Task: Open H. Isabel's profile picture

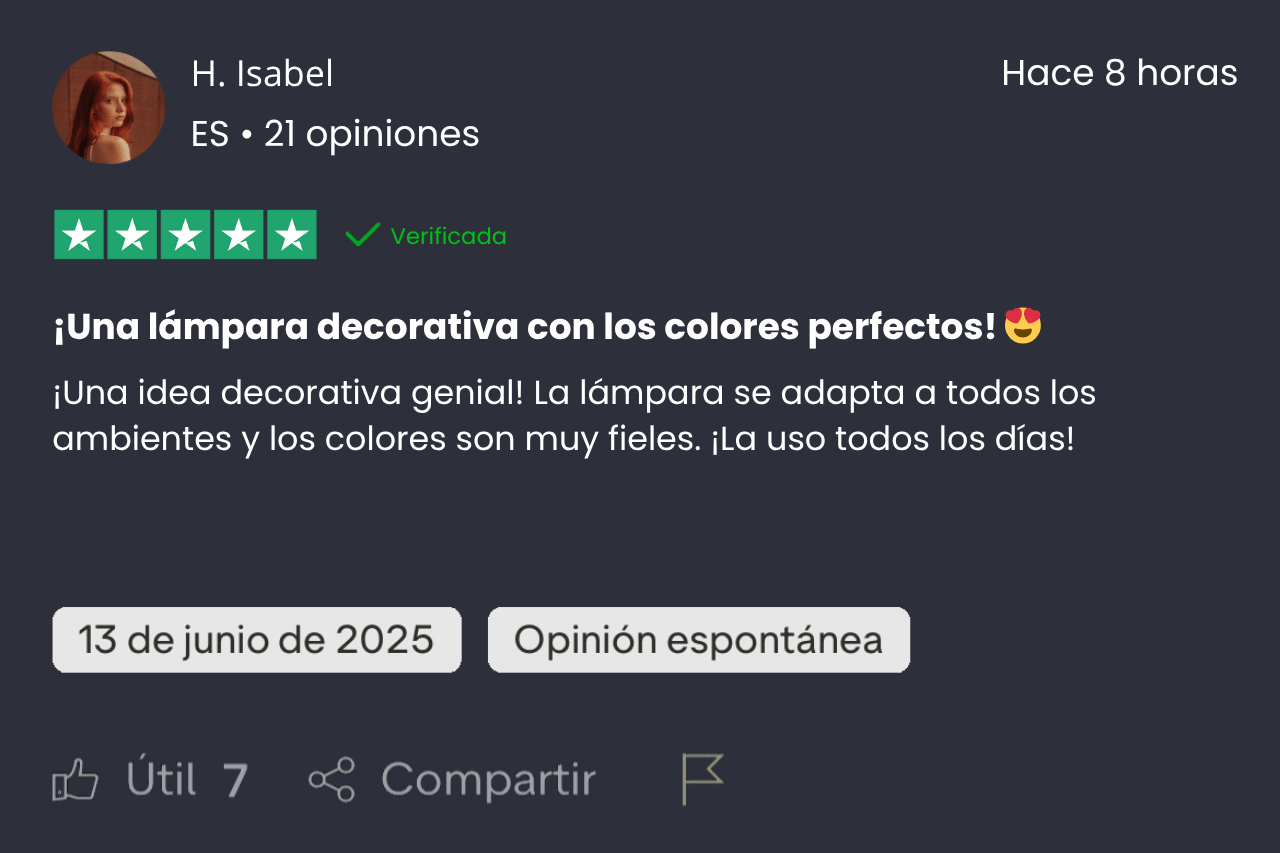Action: point(108,107)
